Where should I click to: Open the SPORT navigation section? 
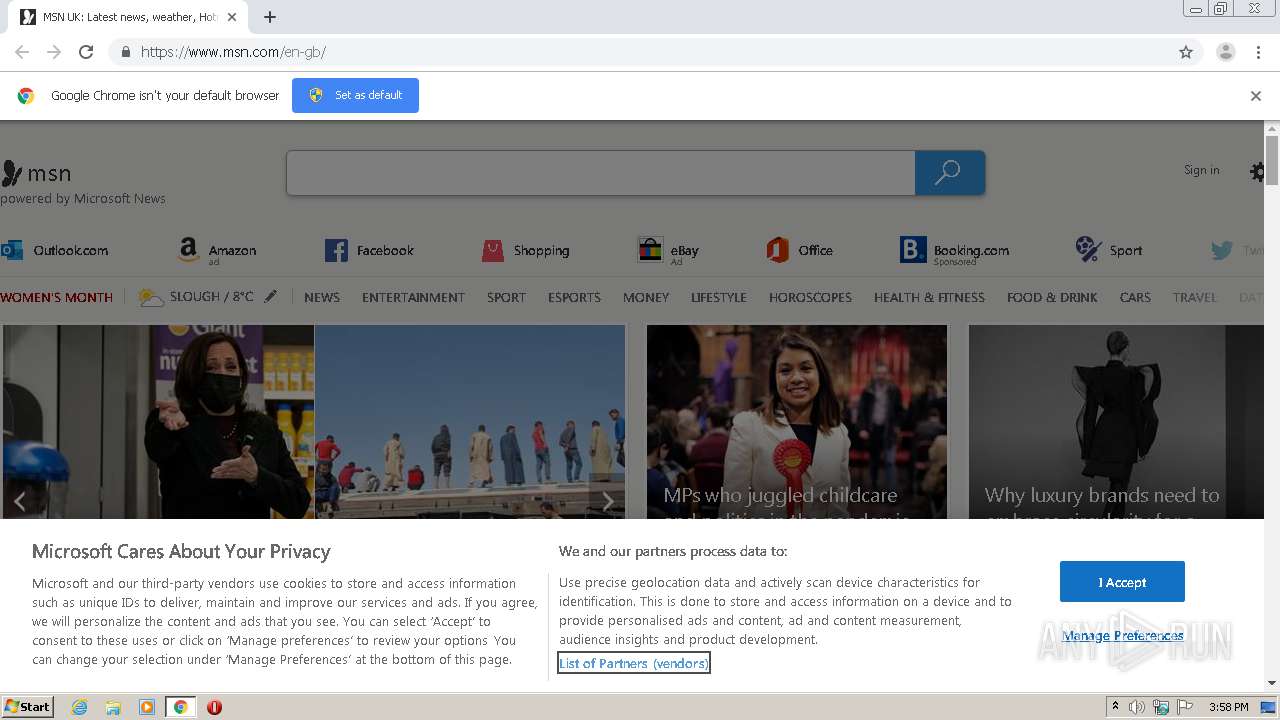coord(506,297)
